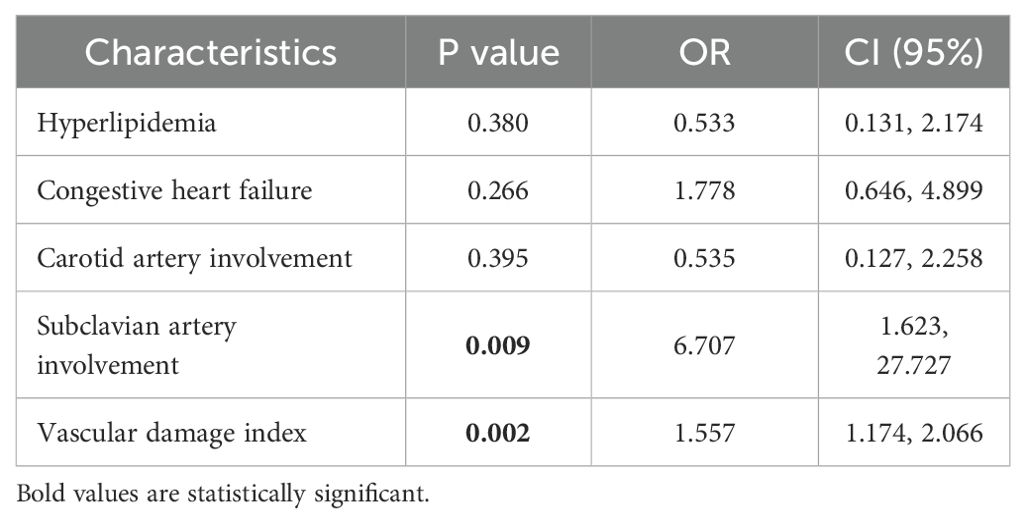Click the P value 0.380 cell

(498, 122)
